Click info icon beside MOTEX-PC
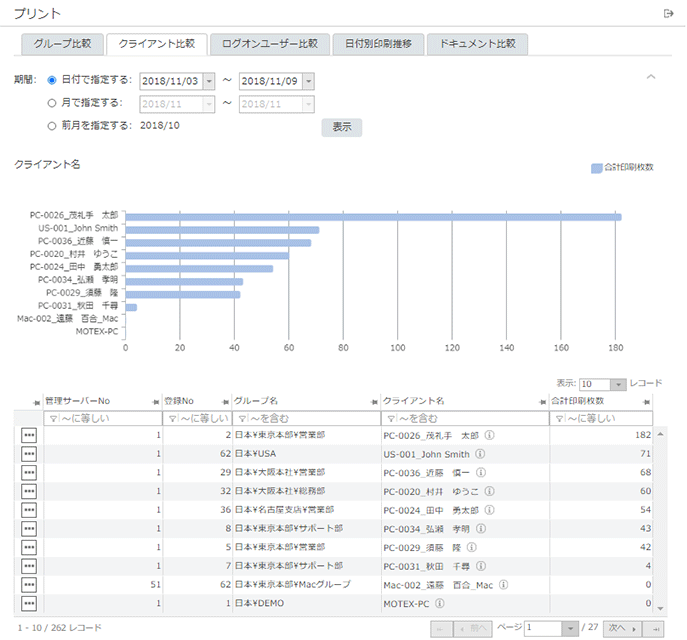 [x=439, y=604]
